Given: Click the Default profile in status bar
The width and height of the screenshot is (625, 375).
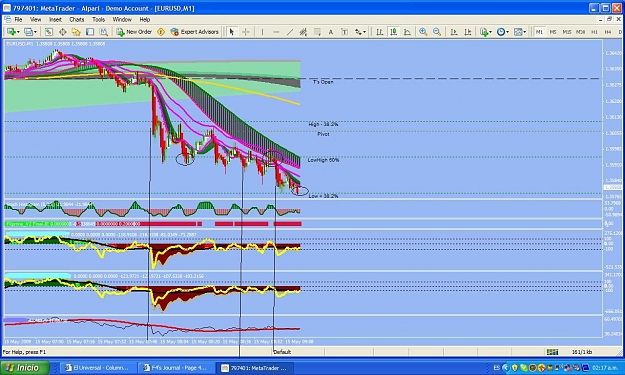Looking at the screenshot, I should tap(282, 352).
